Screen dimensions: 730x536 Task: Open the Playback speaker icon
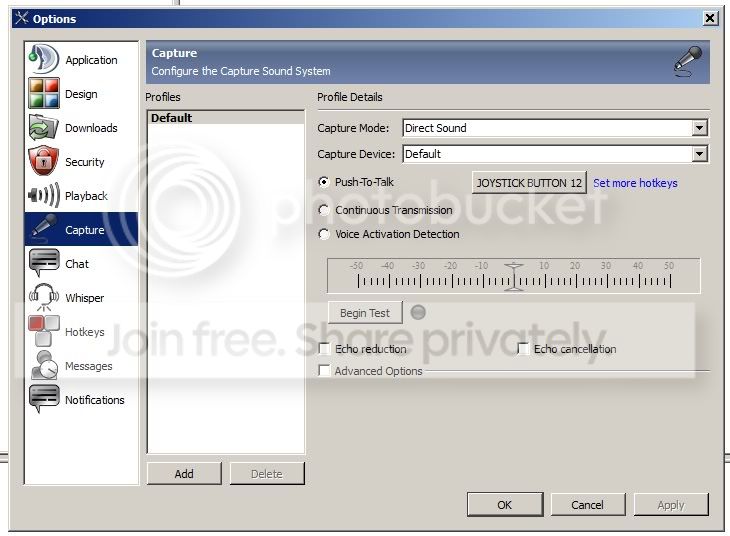(x=44, y=195)
